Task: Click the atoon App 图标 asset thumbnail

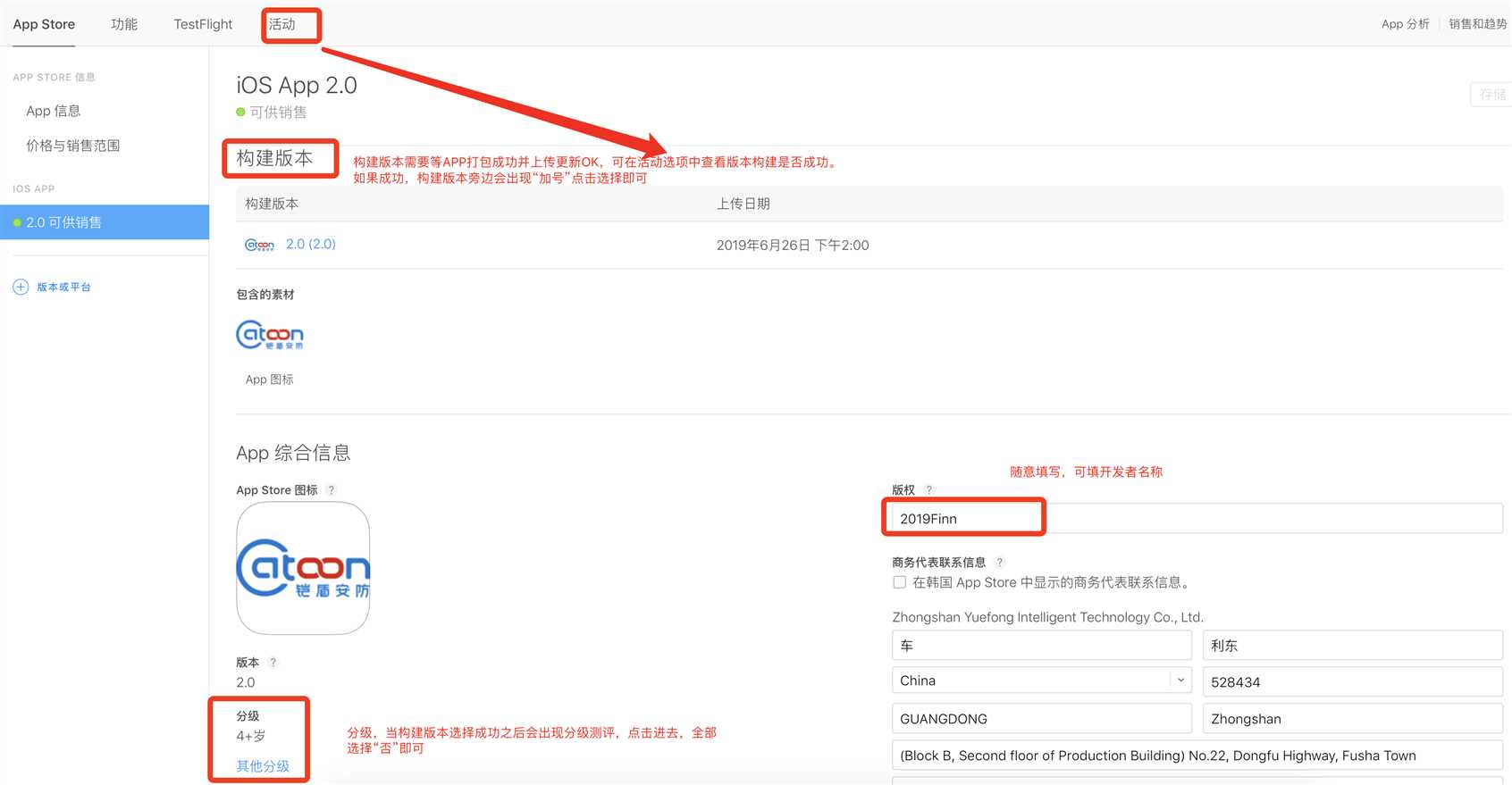Action: coord(270,335)
